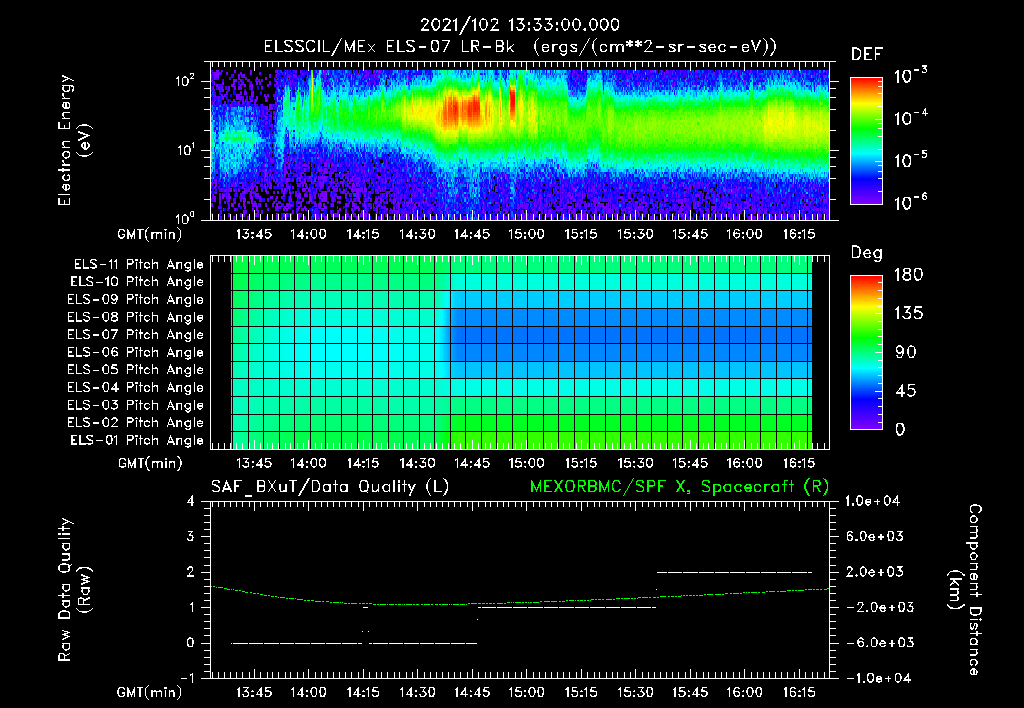
Task: Click the 10^-3 DEF scale value
Action: [910, 76]
